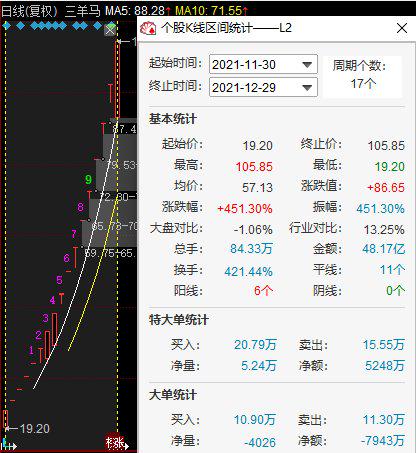Click the 周期个数 17个 count box

pyautogui.click(x=362, y=75)
